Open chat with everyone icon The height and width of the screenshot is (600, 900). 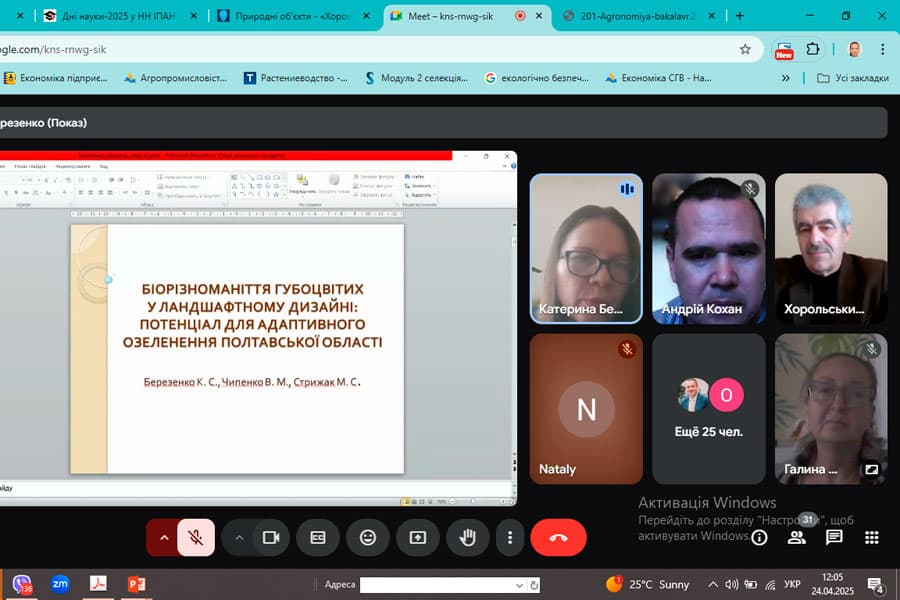(x=834, y=537)
